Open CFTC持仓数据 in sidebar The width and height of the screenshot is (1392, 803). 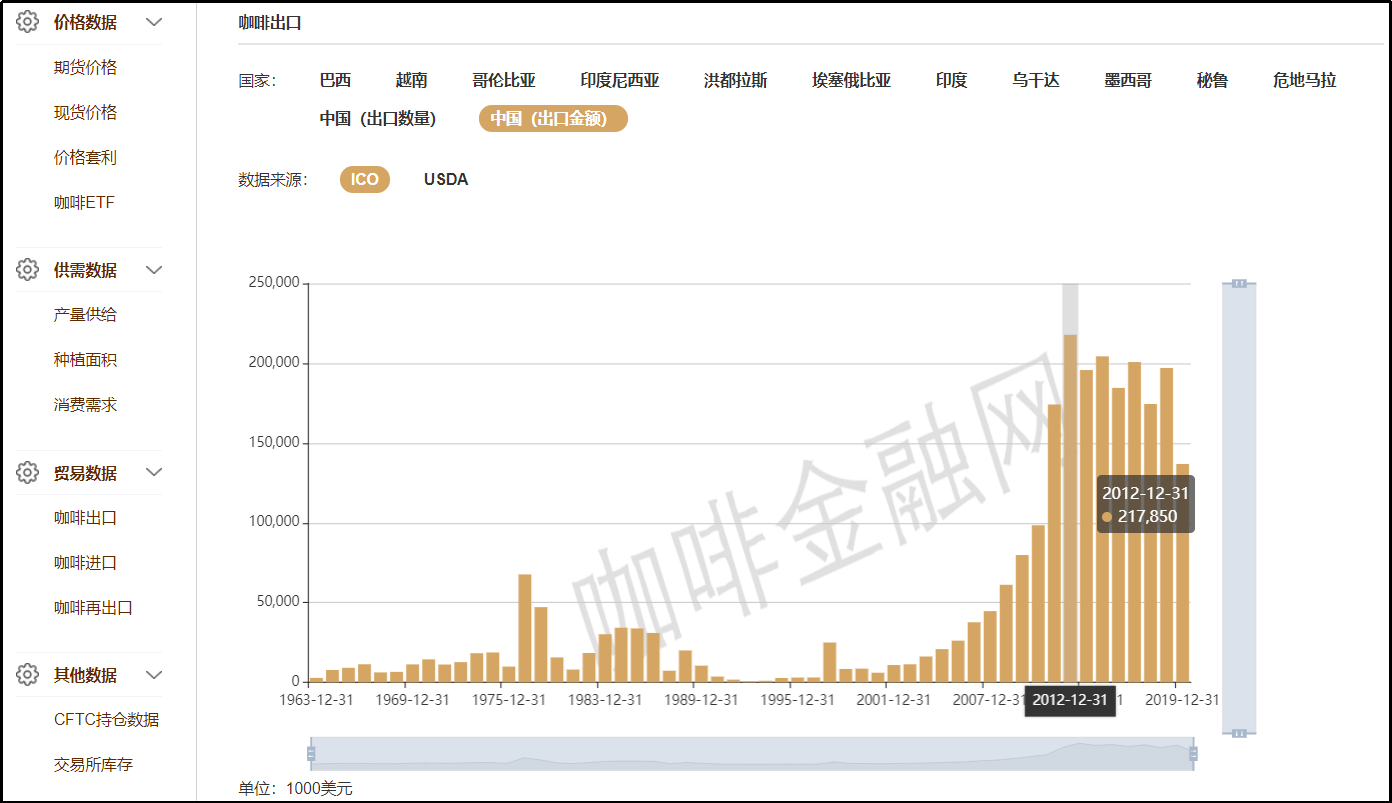coord(107,719)
